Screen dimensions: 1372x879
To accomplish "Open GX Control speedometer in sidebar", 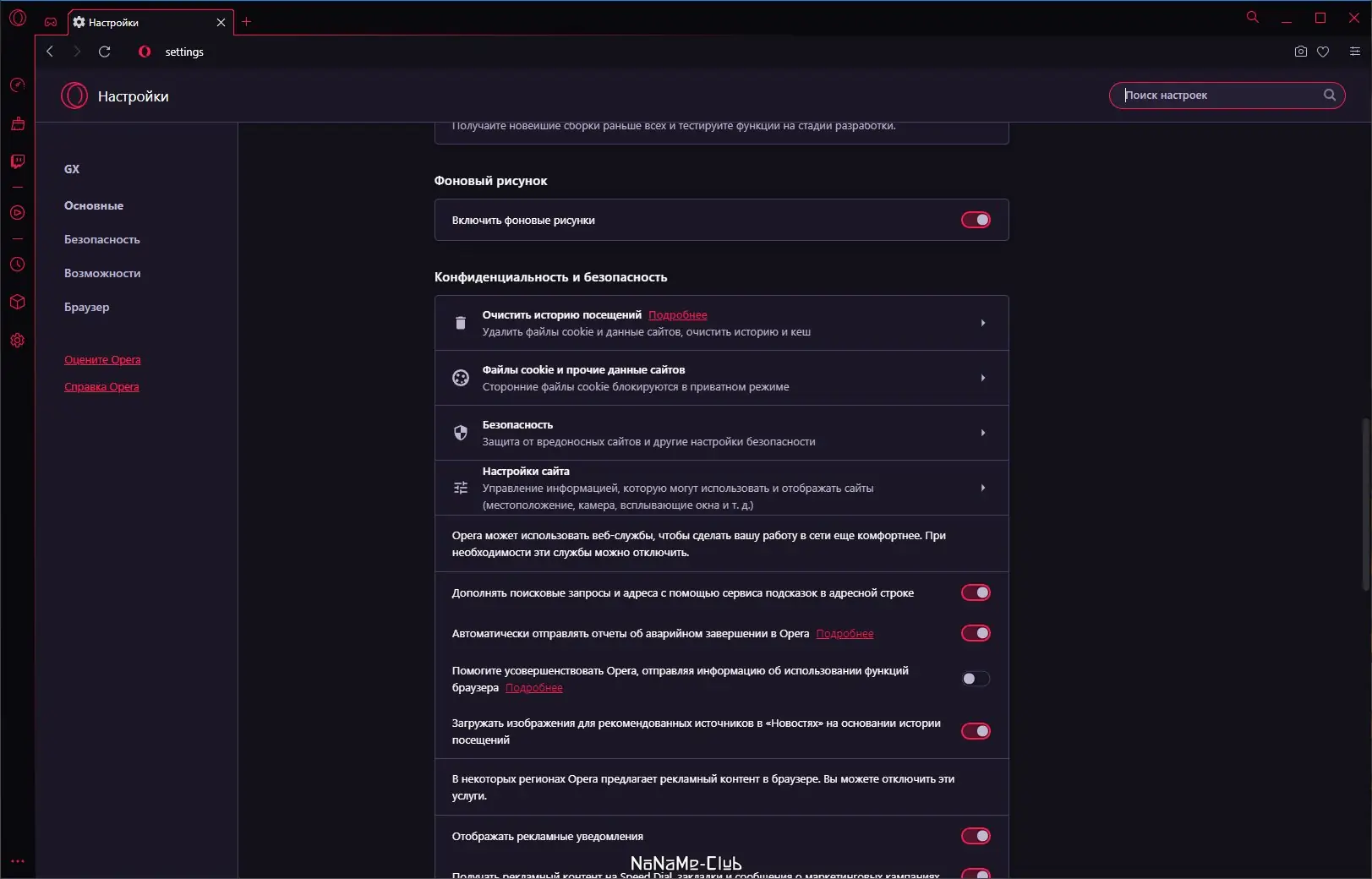I will click(x=18, y=85).
